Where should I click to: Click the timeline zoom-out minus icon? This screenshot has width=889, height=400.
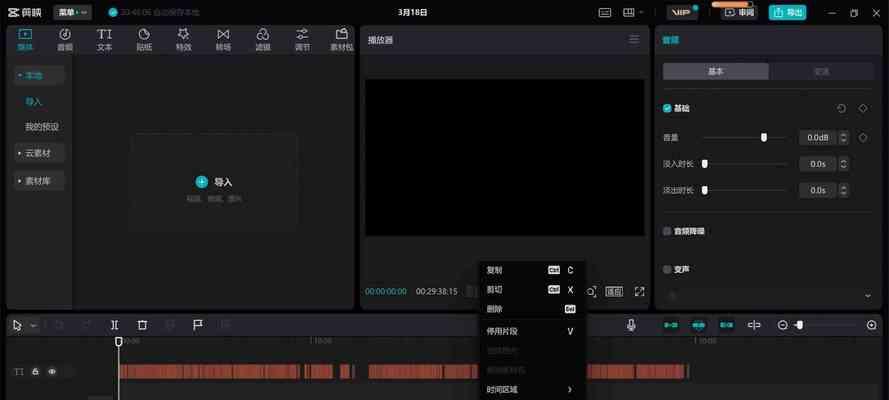tap(782, 325)
